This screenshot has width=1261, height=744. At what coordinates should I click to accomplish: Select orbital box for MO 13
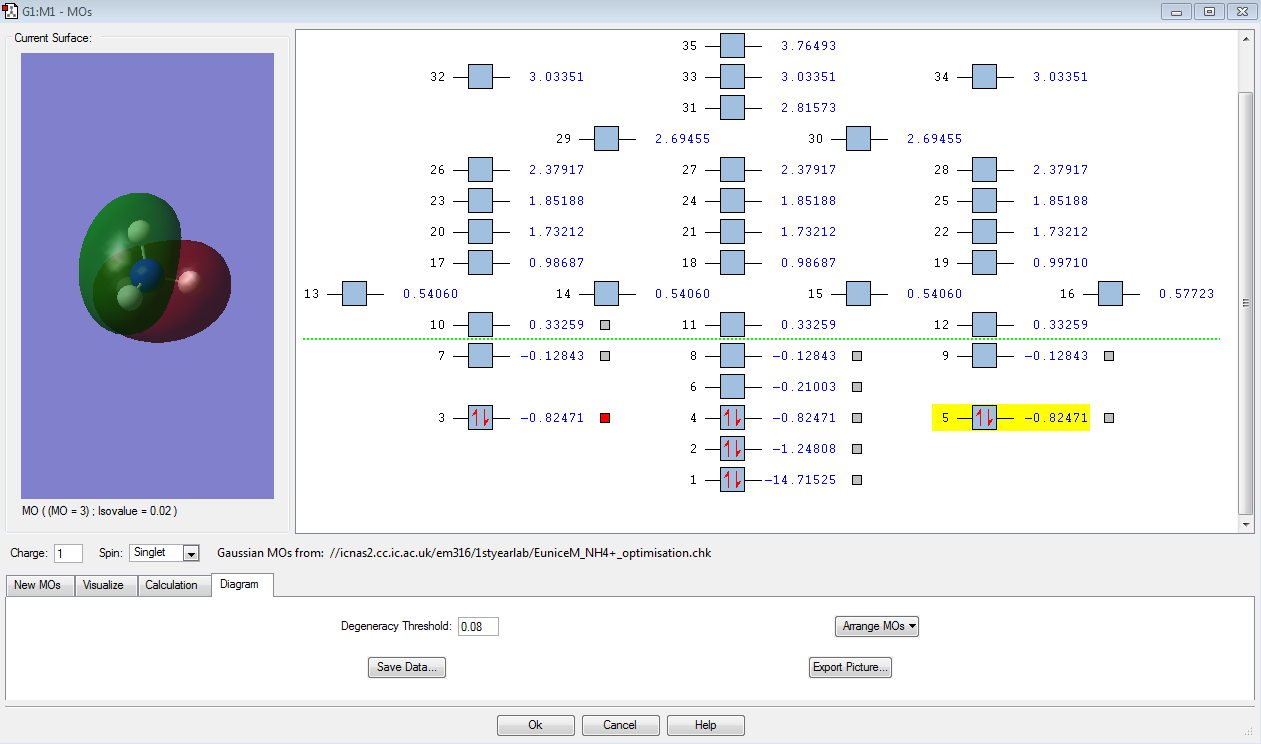355,293
